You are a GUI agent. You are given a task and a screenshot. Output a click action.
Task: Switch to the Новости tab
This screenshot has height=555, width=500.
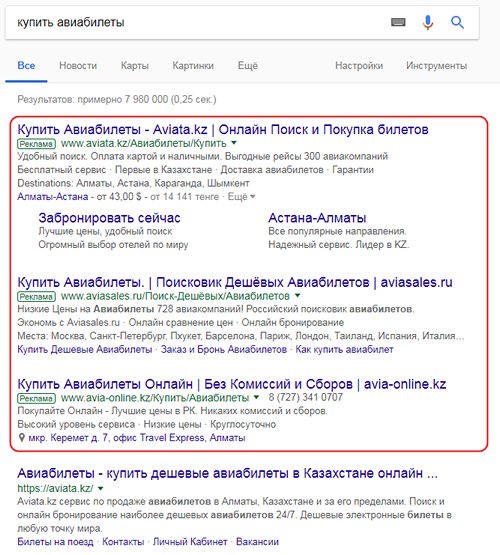pos(78,65)
